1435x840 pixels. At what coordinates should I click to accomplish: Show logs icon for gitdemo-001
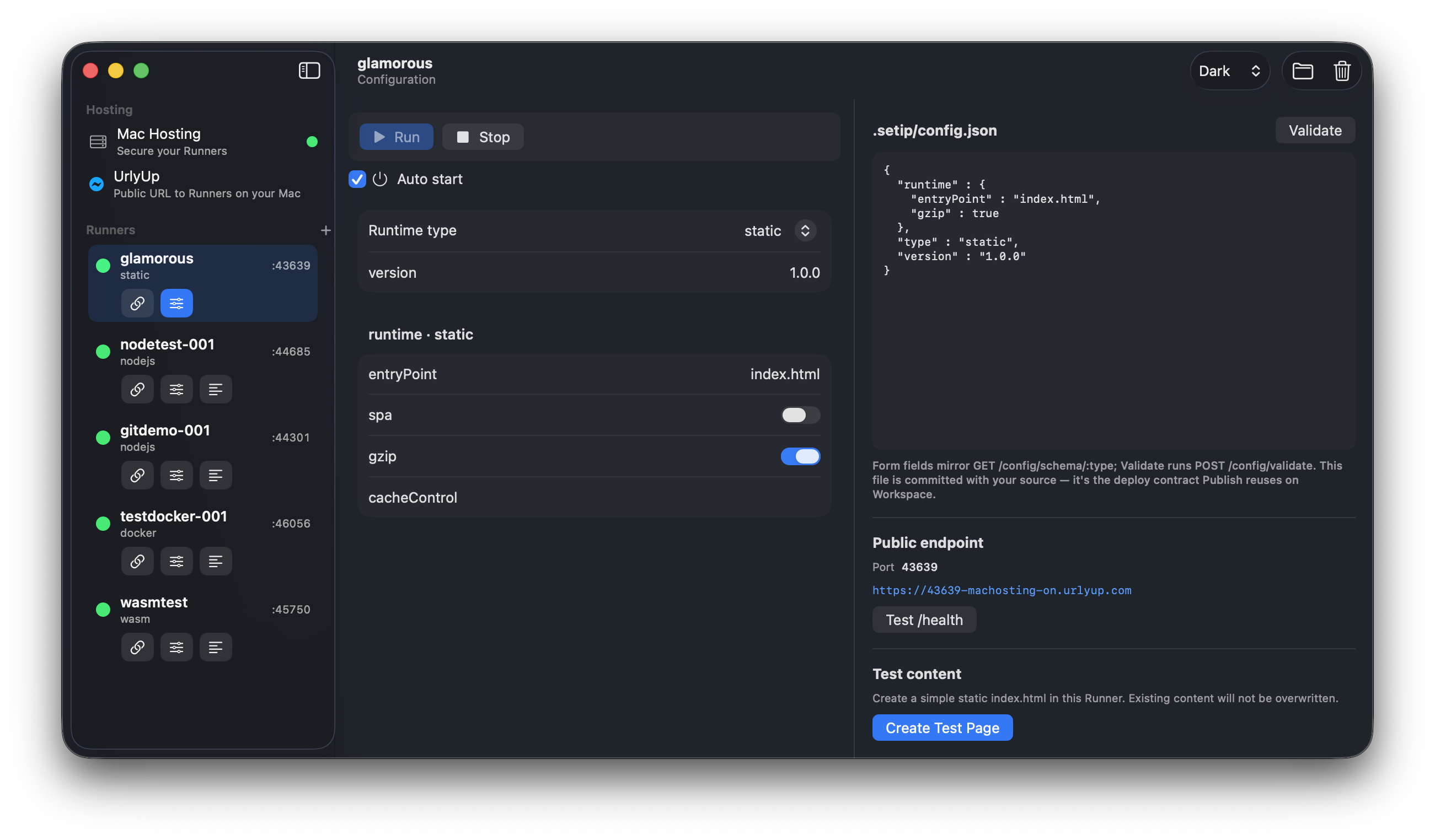216,475
